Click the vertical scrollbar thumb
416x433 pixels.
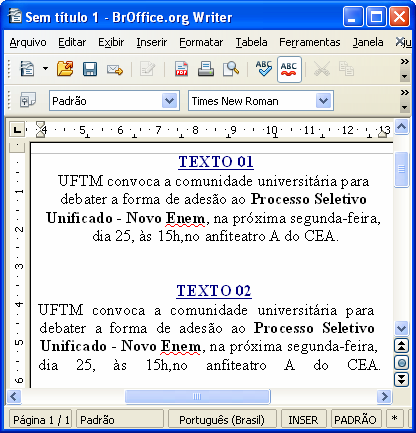tap(401, 169)
